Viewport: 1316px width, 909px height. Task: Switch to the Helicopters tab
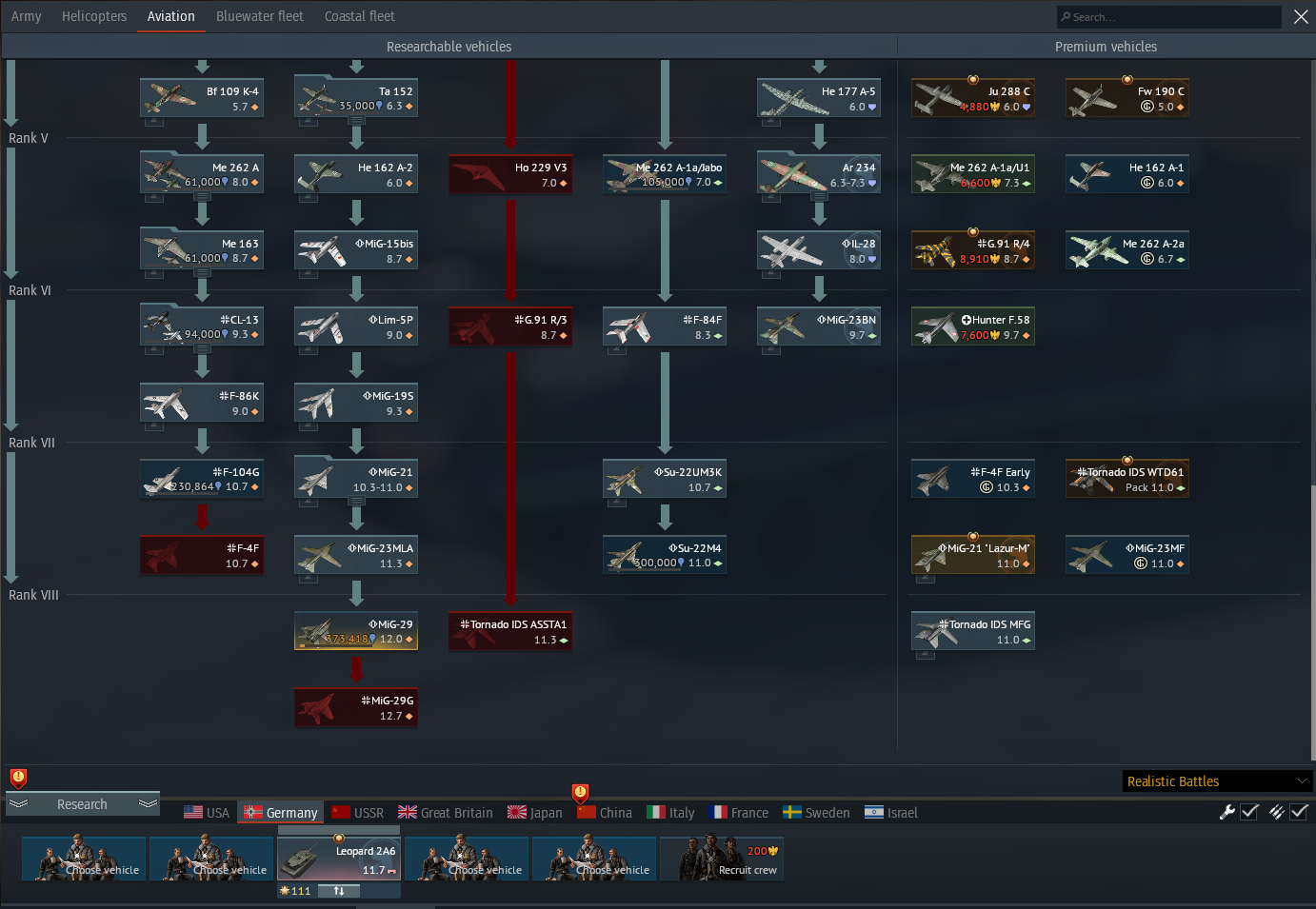tap(94, 16)
